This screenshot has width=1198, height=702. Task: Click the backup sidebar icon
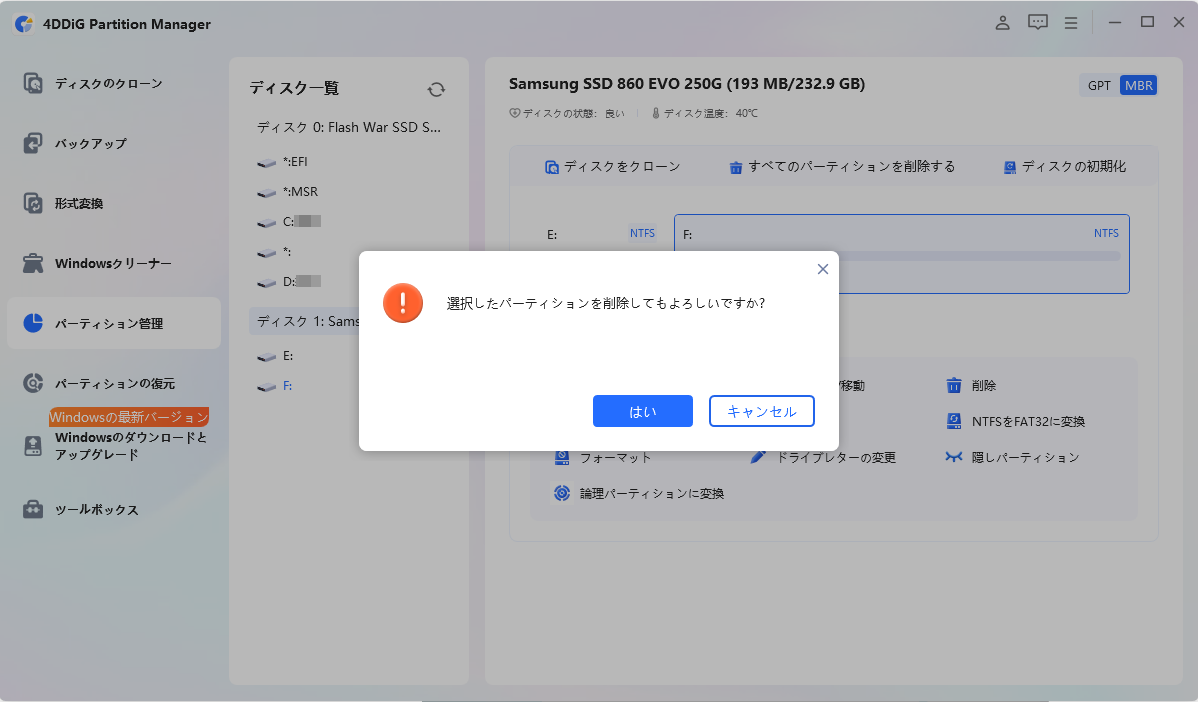click(x=33, y=143)
